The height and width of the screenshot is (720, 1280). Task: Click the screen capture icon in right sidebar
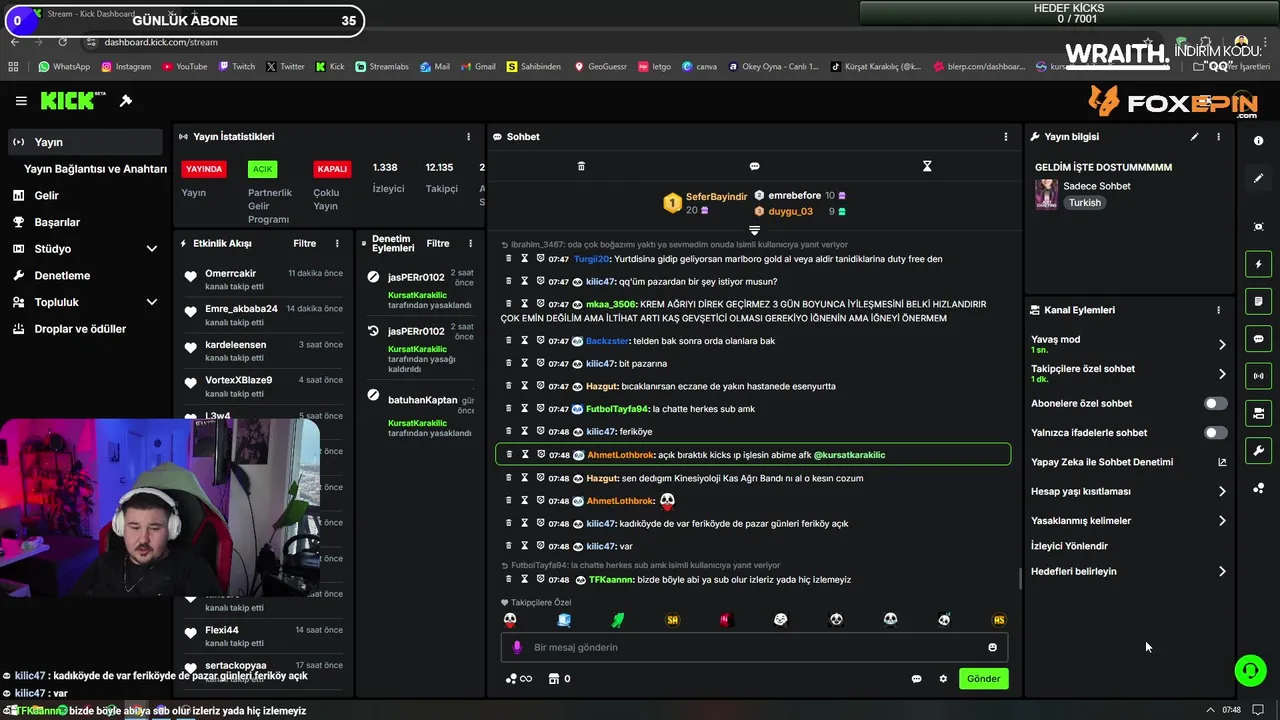point(1258,227)
